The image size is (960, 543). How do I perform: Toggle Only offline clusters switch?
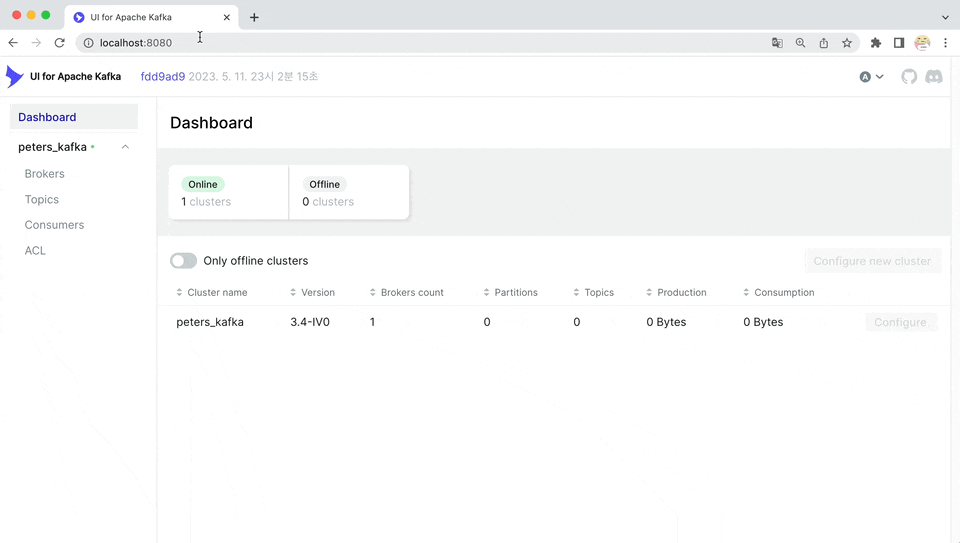(183, 261)
